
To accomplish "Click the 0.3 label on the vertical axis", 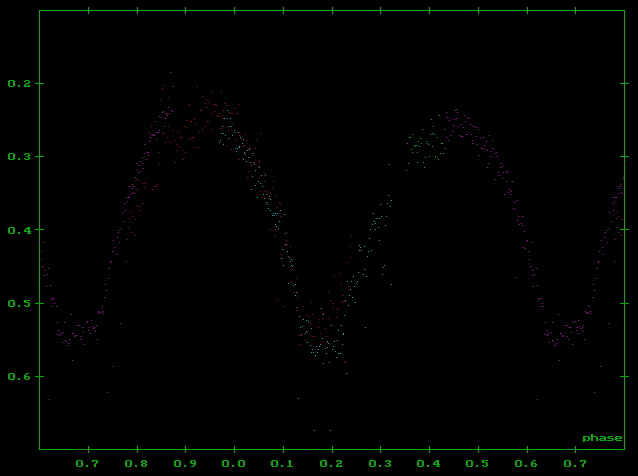I will 18,157.
